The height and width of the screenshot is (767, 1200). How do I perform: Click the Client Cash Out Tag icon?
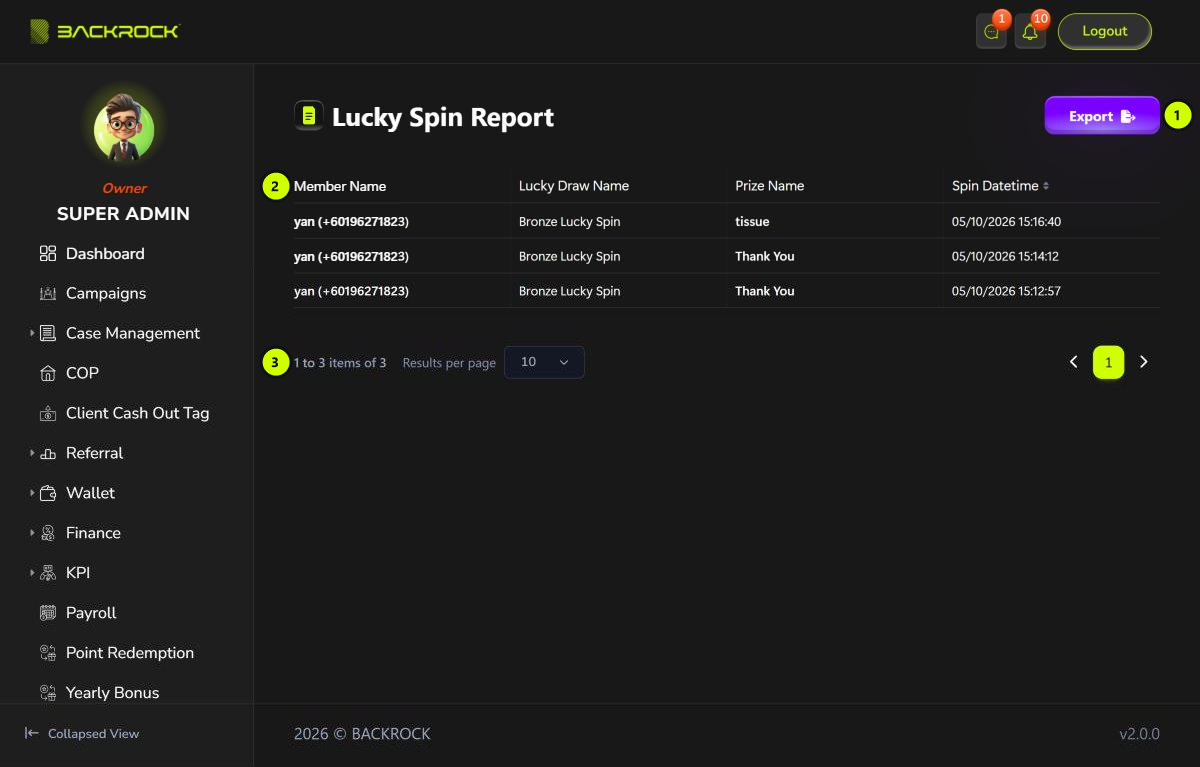tap(48, 413)
